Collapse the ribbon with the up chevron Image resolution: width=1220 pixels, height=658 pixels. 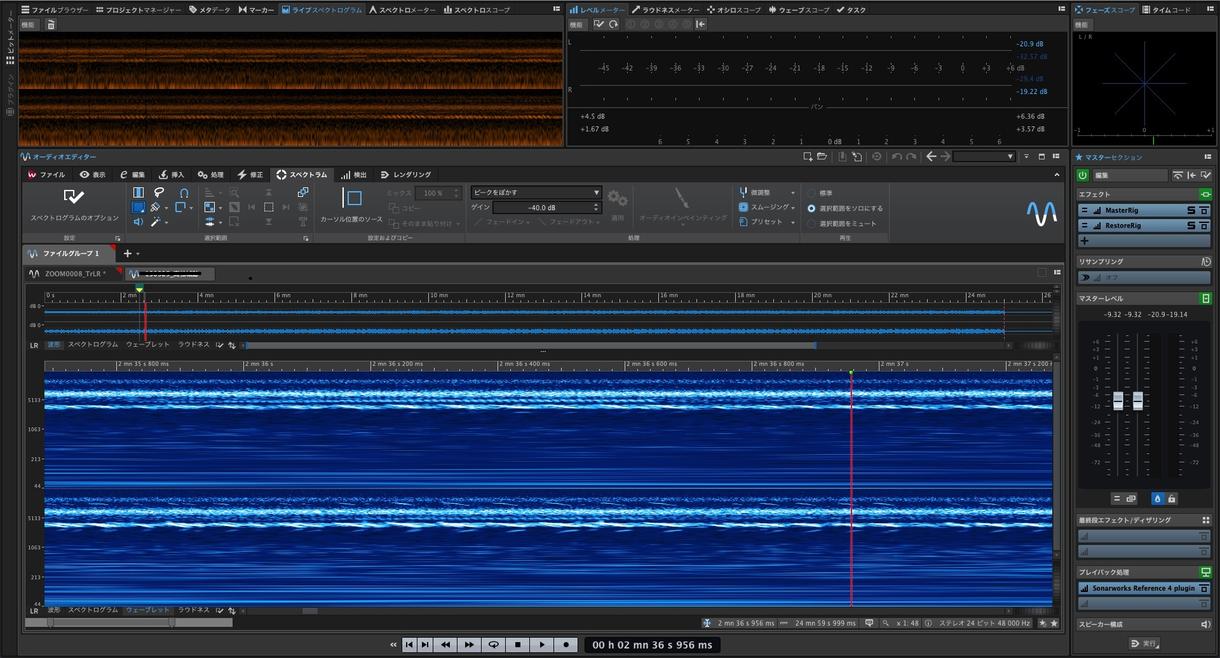point(1057,174)
